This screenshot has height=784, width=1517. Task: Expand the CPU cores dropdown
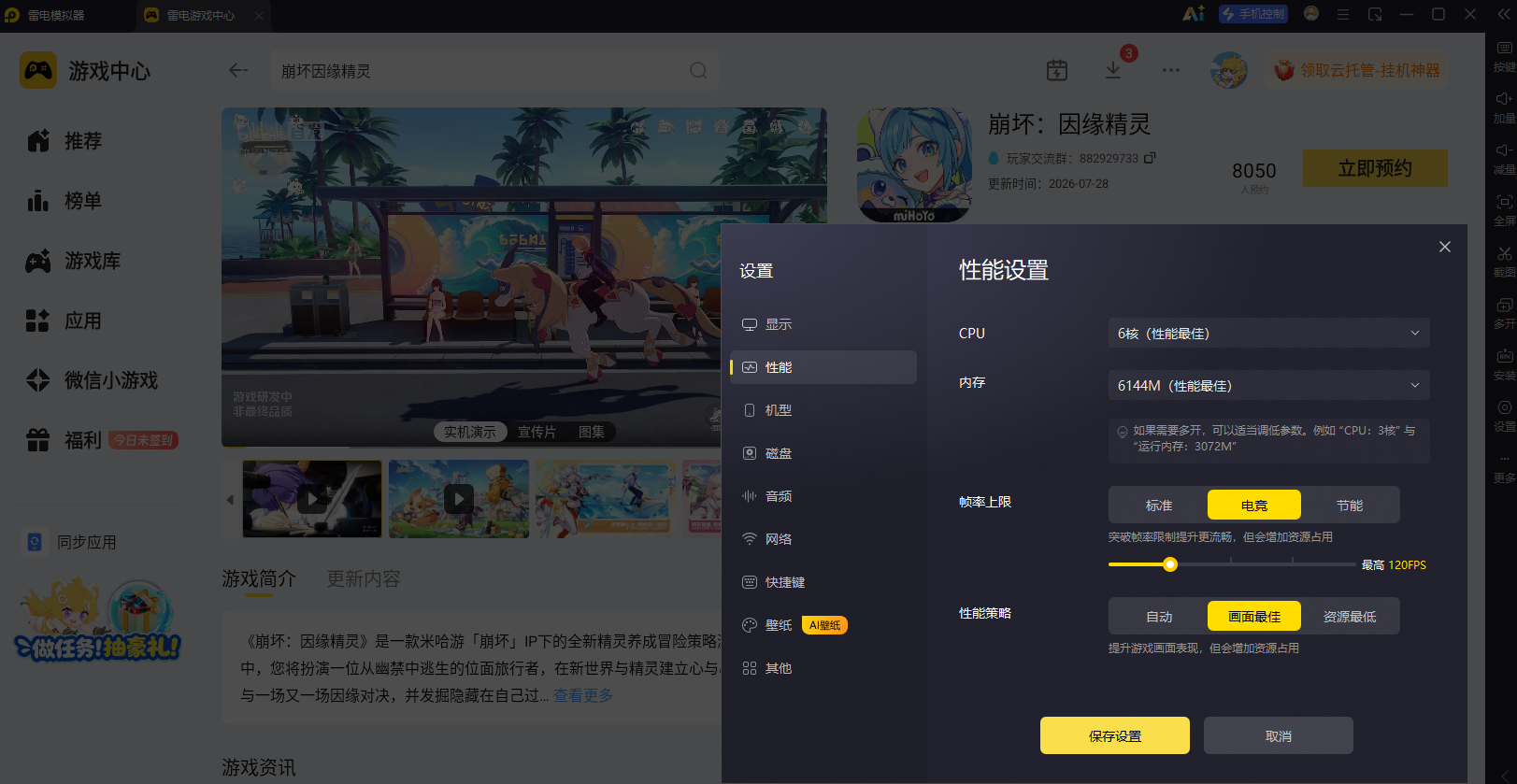(1269, 334)
